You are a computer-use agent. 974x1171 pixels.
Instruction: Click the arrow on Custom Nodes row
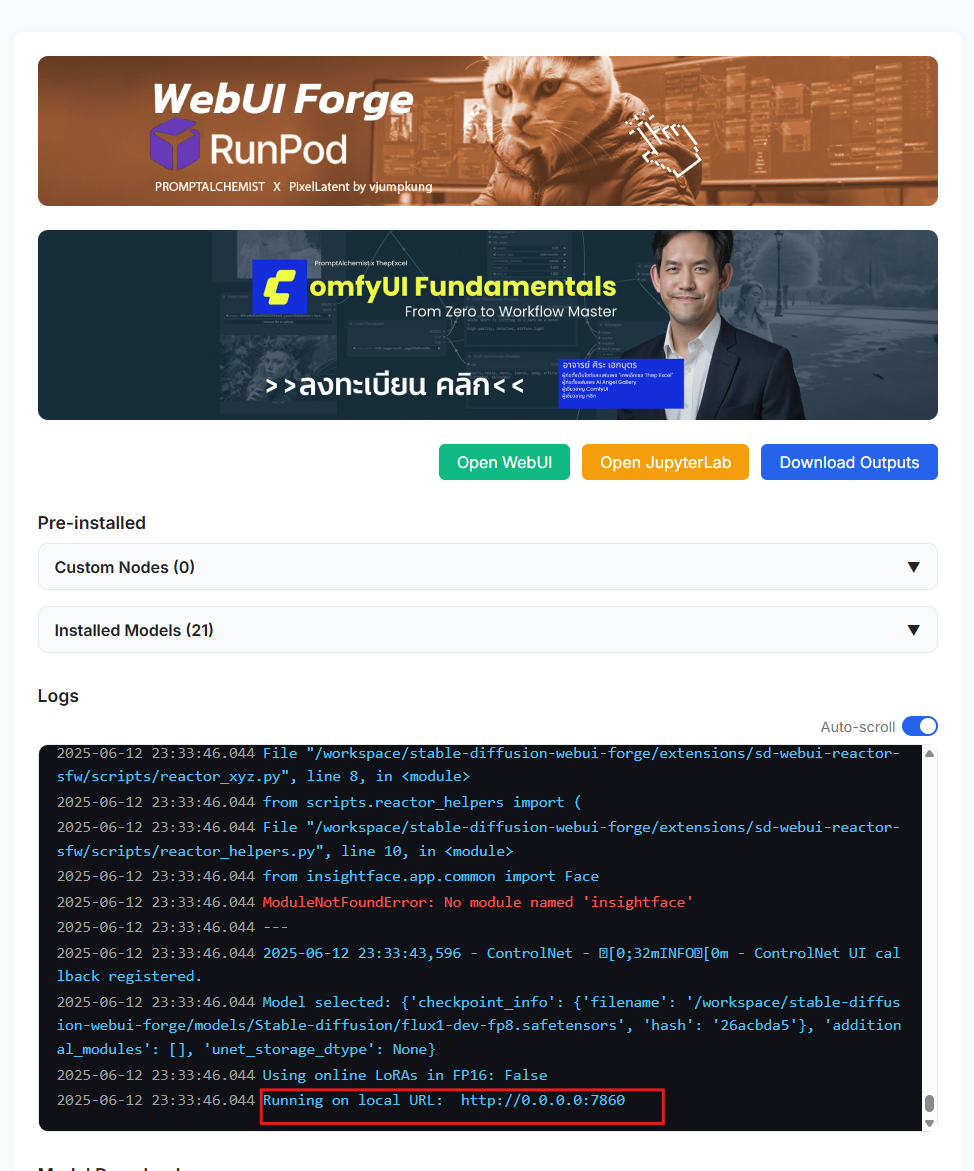(x=913, y=568)
